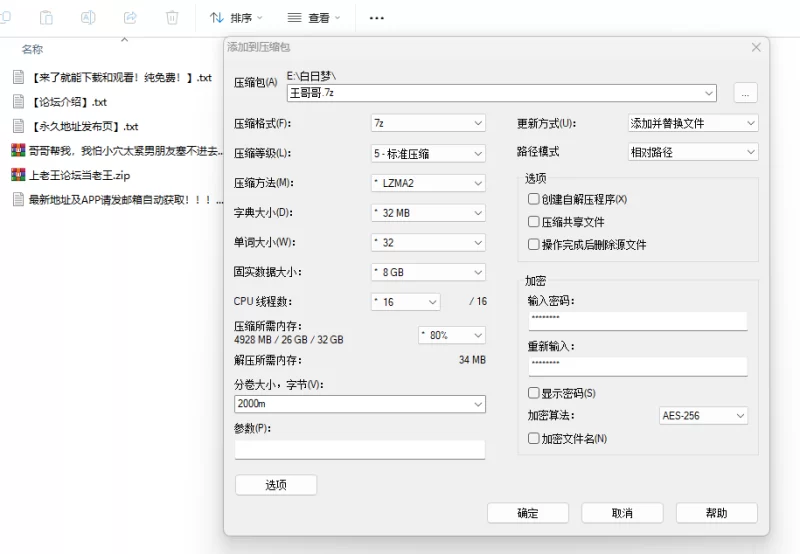Select the 上老王论坛当老王.zip archive icon
The width and height of the screenshot is (800, 554).
(x=18, y=175)
